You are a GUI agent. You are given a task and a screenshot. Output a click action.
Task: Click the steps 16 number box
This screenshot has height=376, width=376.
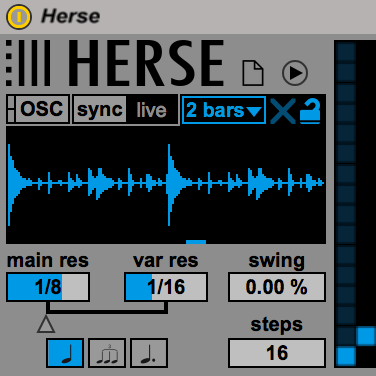[x=277, y=353]
